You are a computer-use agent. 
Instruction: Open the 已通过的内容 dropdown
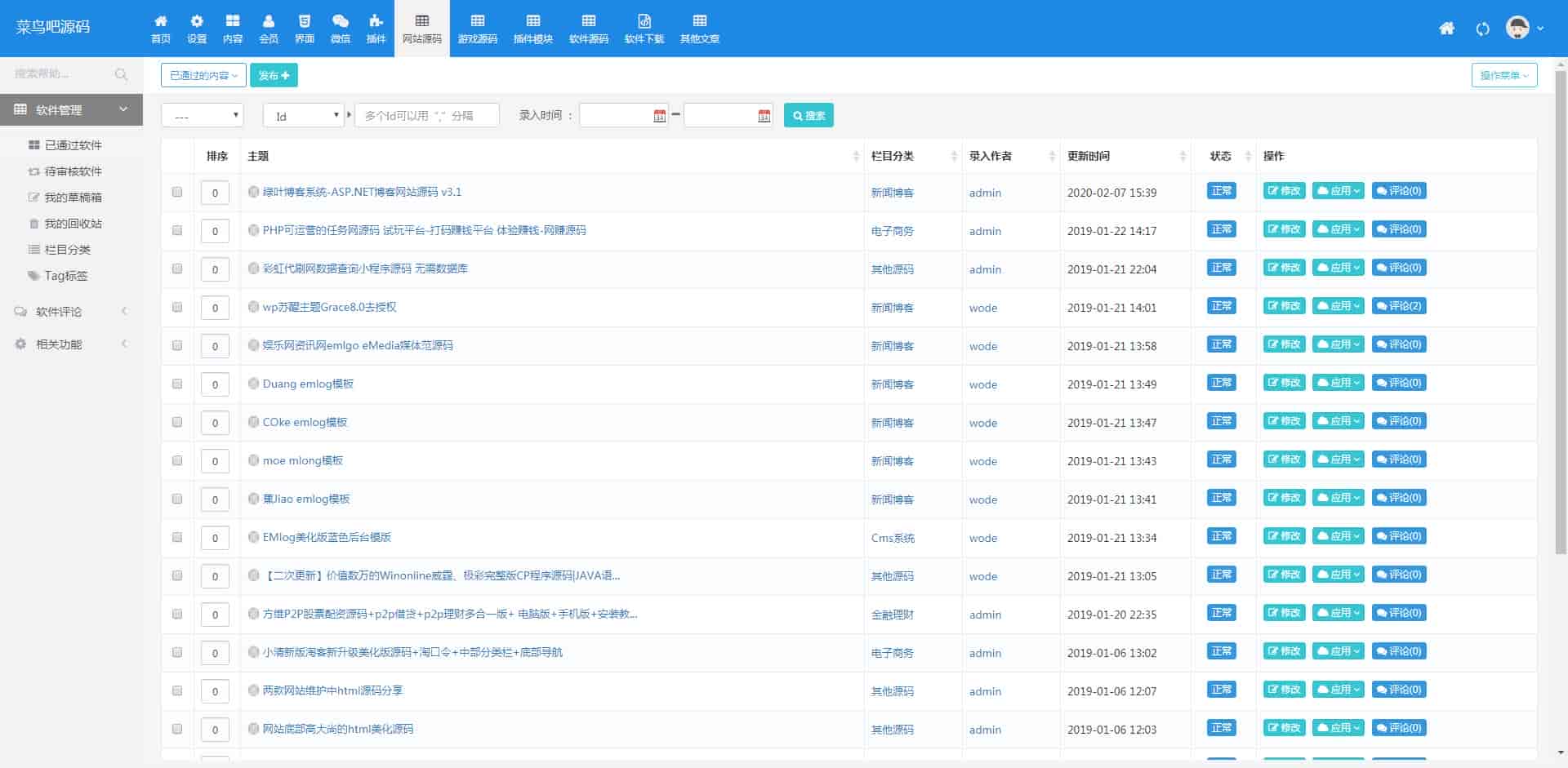[203, 75]
